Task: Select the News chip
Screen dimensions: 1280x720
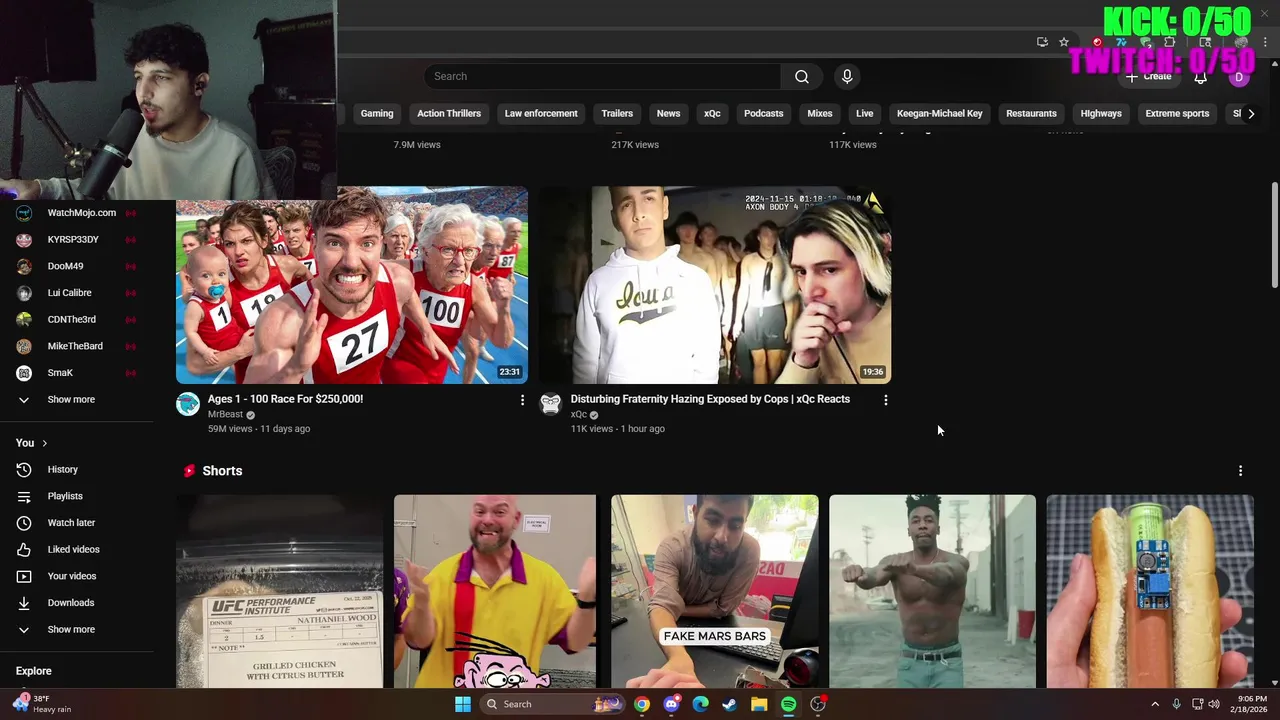Action: click(668, 114)
